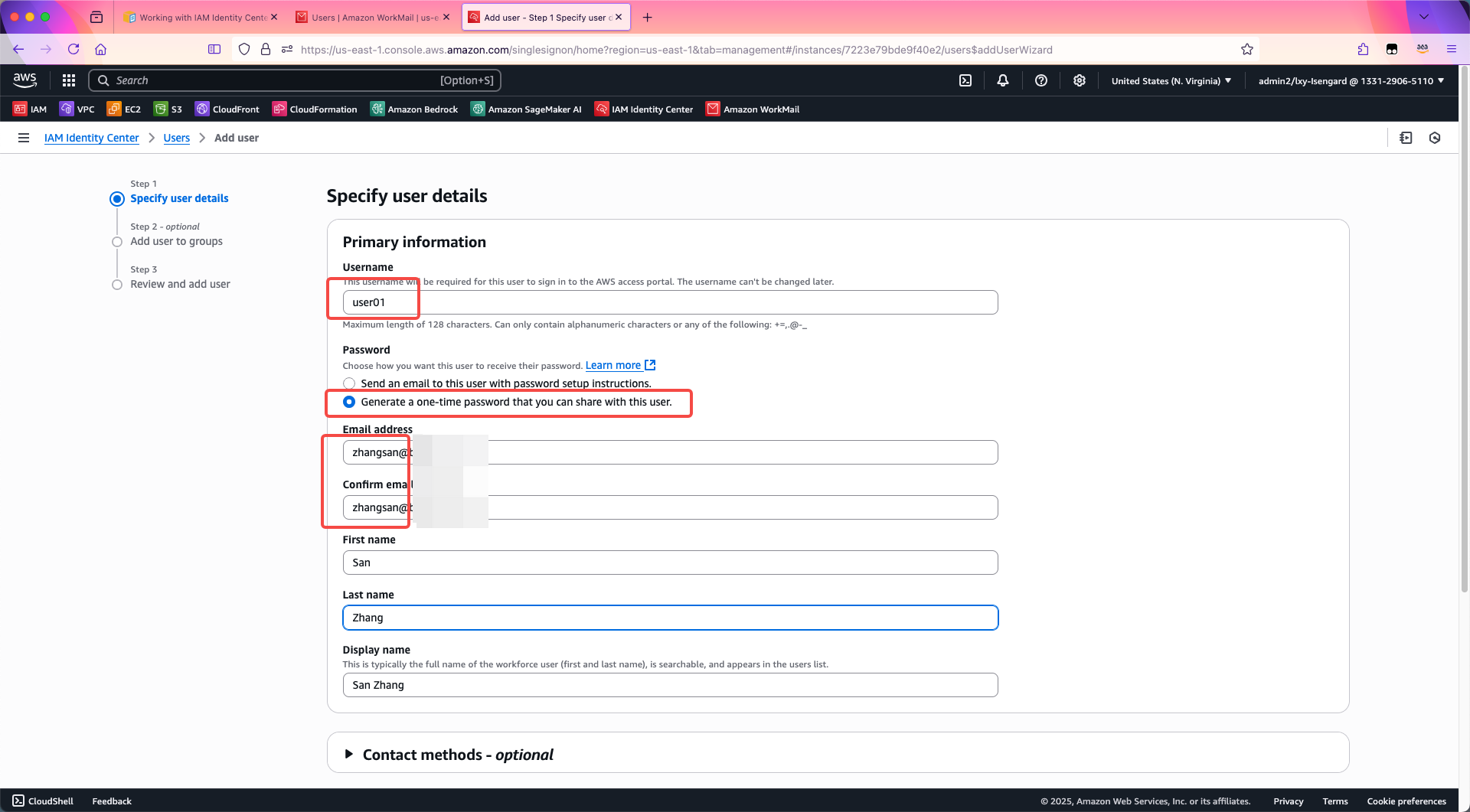Open the Amazon Bedrock shortcut
This screenshot has width=1470, height=812.
coord(414,109)
